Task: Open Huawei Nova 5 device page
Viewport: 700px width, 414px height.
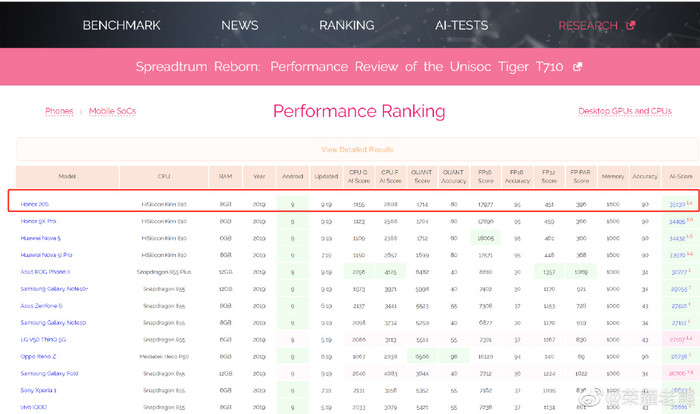Action: (x=41, y=238)
